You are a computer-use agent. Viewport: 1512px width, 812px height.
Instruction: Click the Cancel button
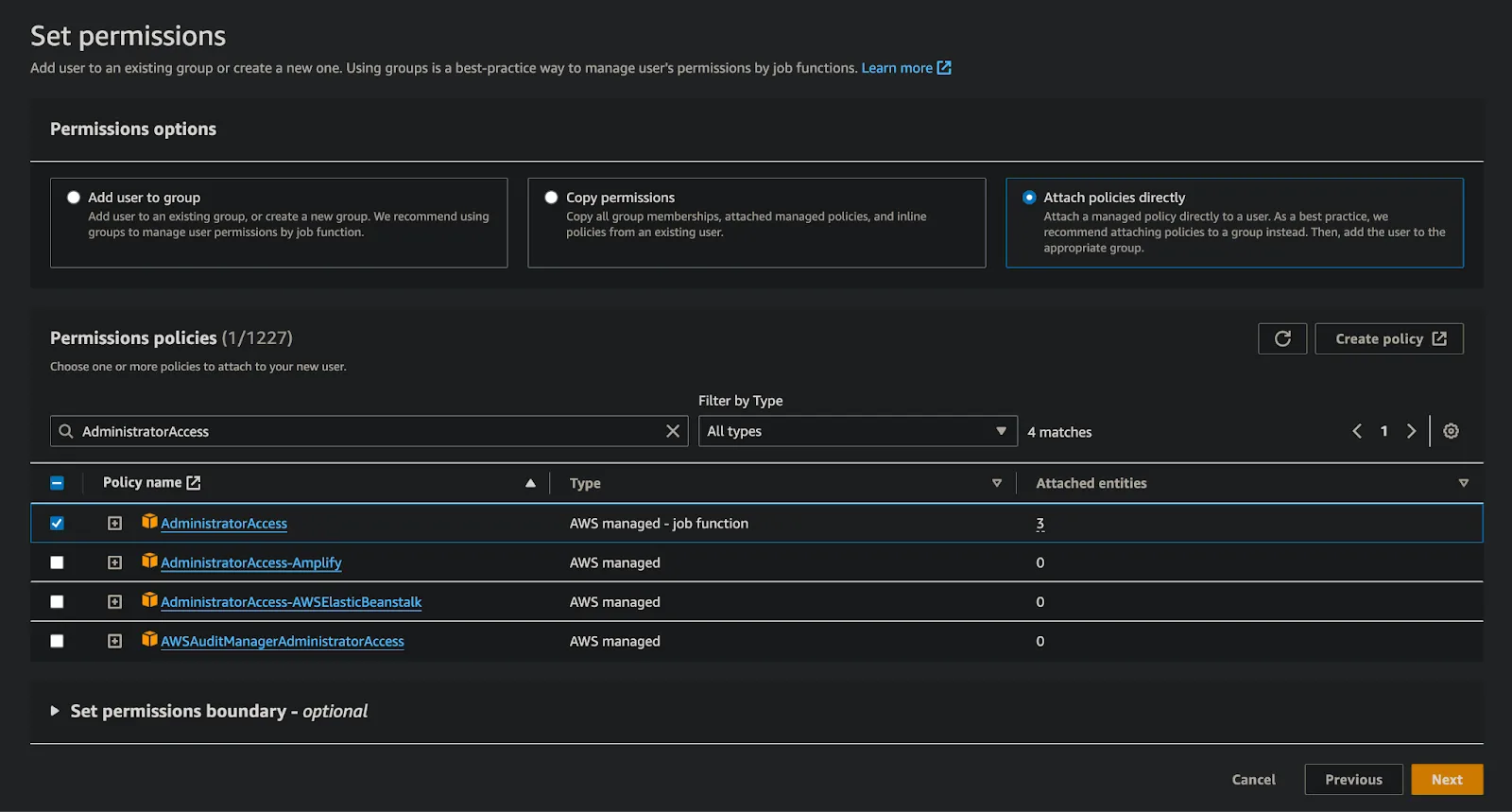click(x=1253, y=779)
